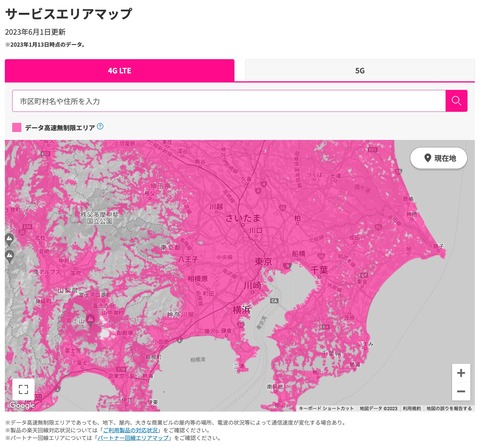Click the 東京 label on the map
This screenshot has height=446, width=480.
pos(263,261)
